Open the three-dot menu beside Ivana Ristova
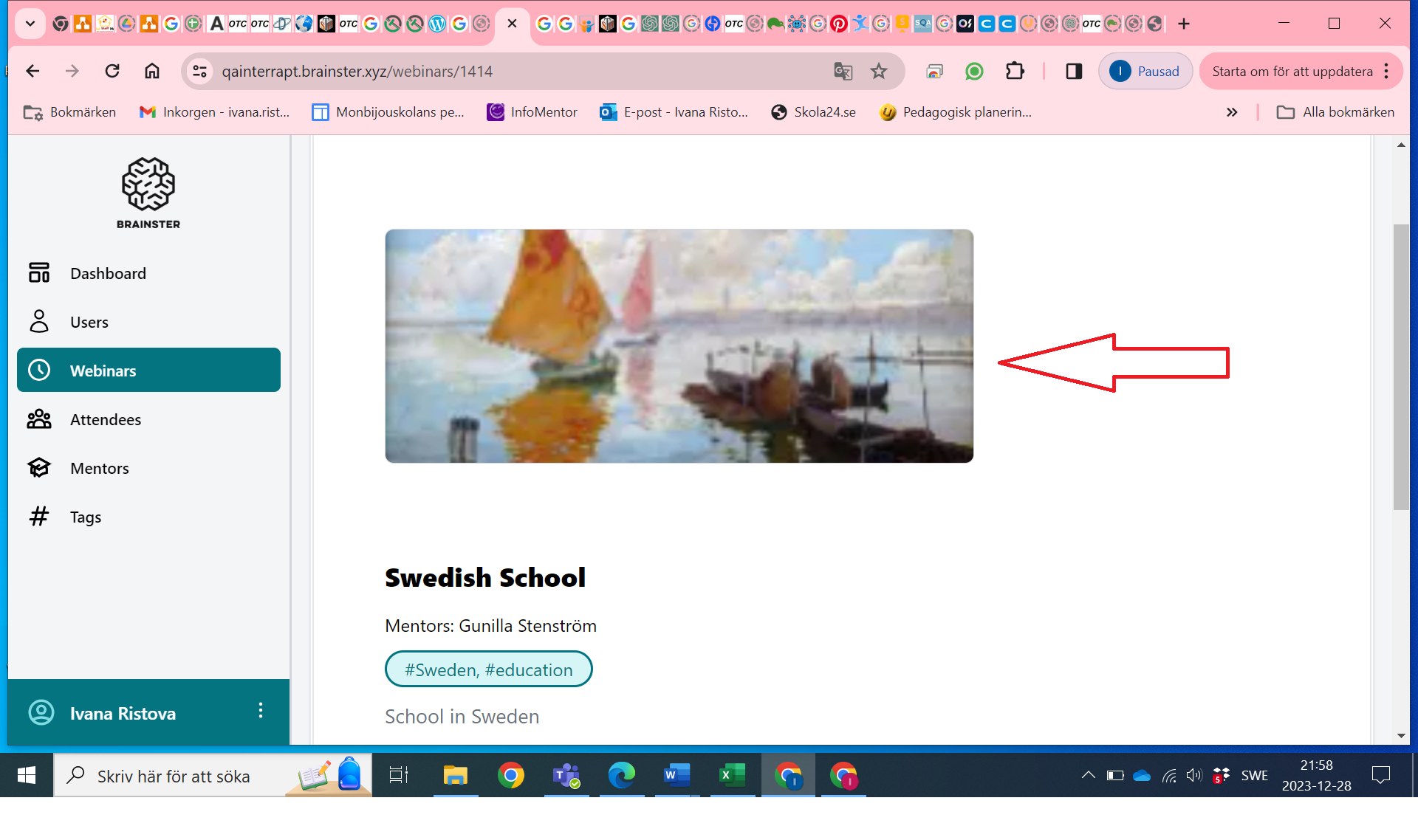 tap(261, 711)
